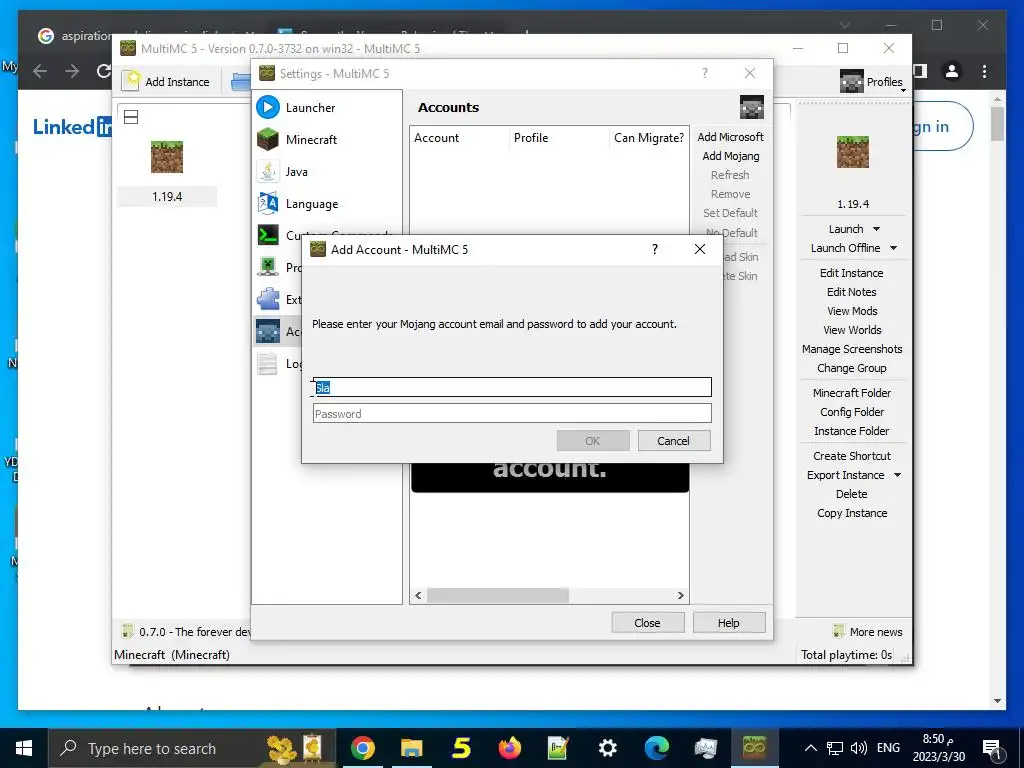Click accounts list horizontal scrollbar thumb
Viewport: 1024px width, 768px height.
pos(497,595)
